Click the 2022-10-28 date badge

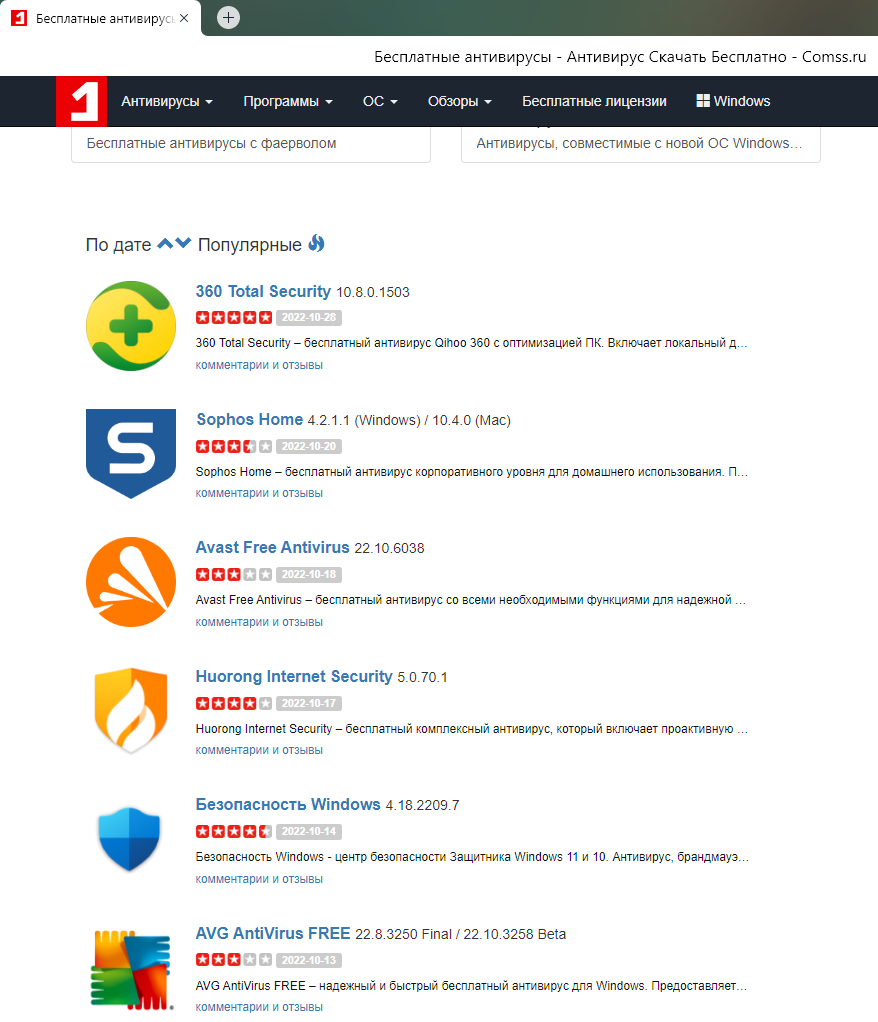click(x=309, y=317)
